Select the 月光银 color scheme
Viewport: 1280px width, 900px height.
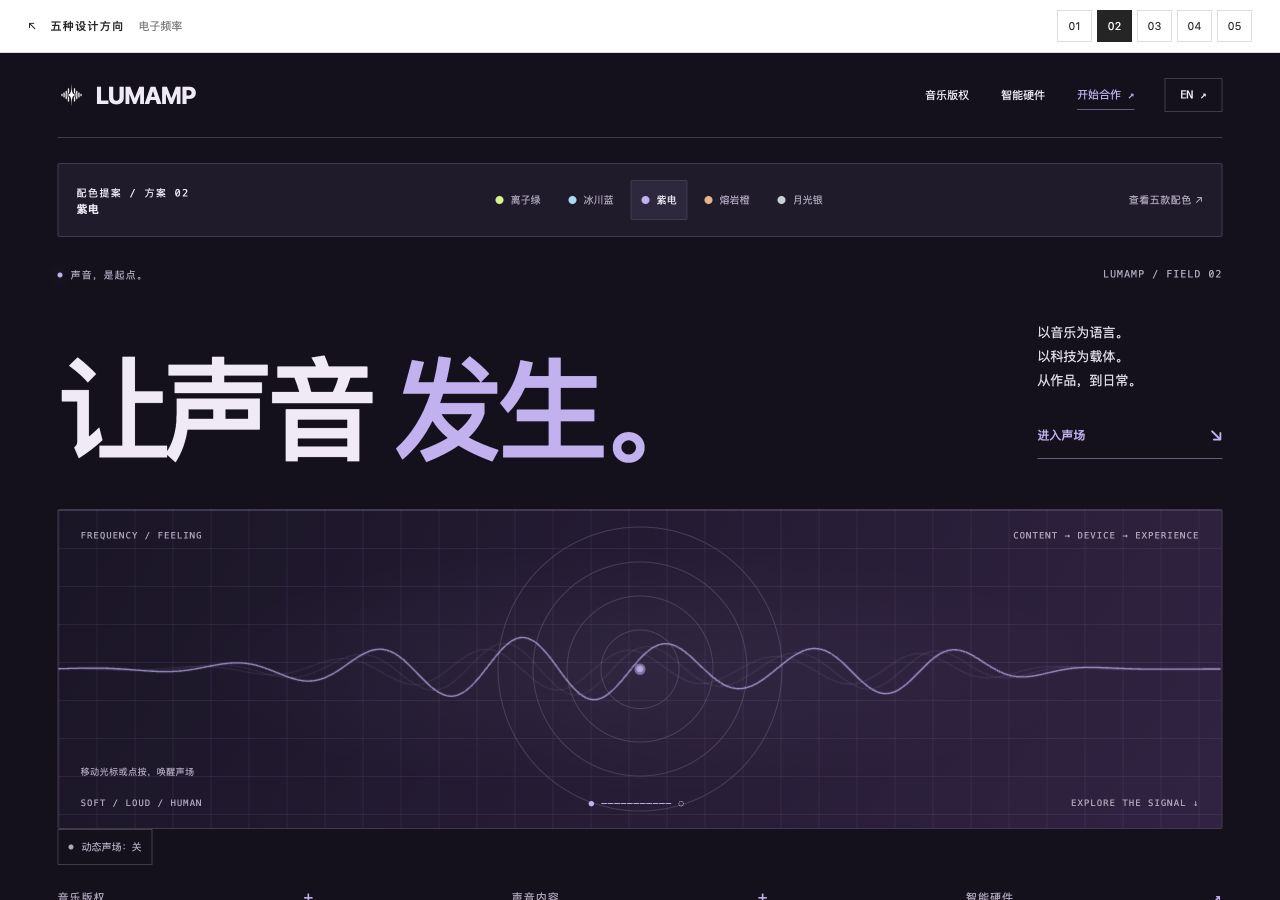click(800, 200)
